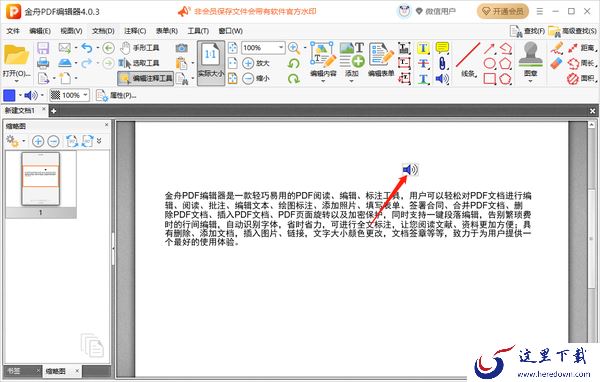
Task: Click the scanner icon in toolbar
Action: coord(65,63)
